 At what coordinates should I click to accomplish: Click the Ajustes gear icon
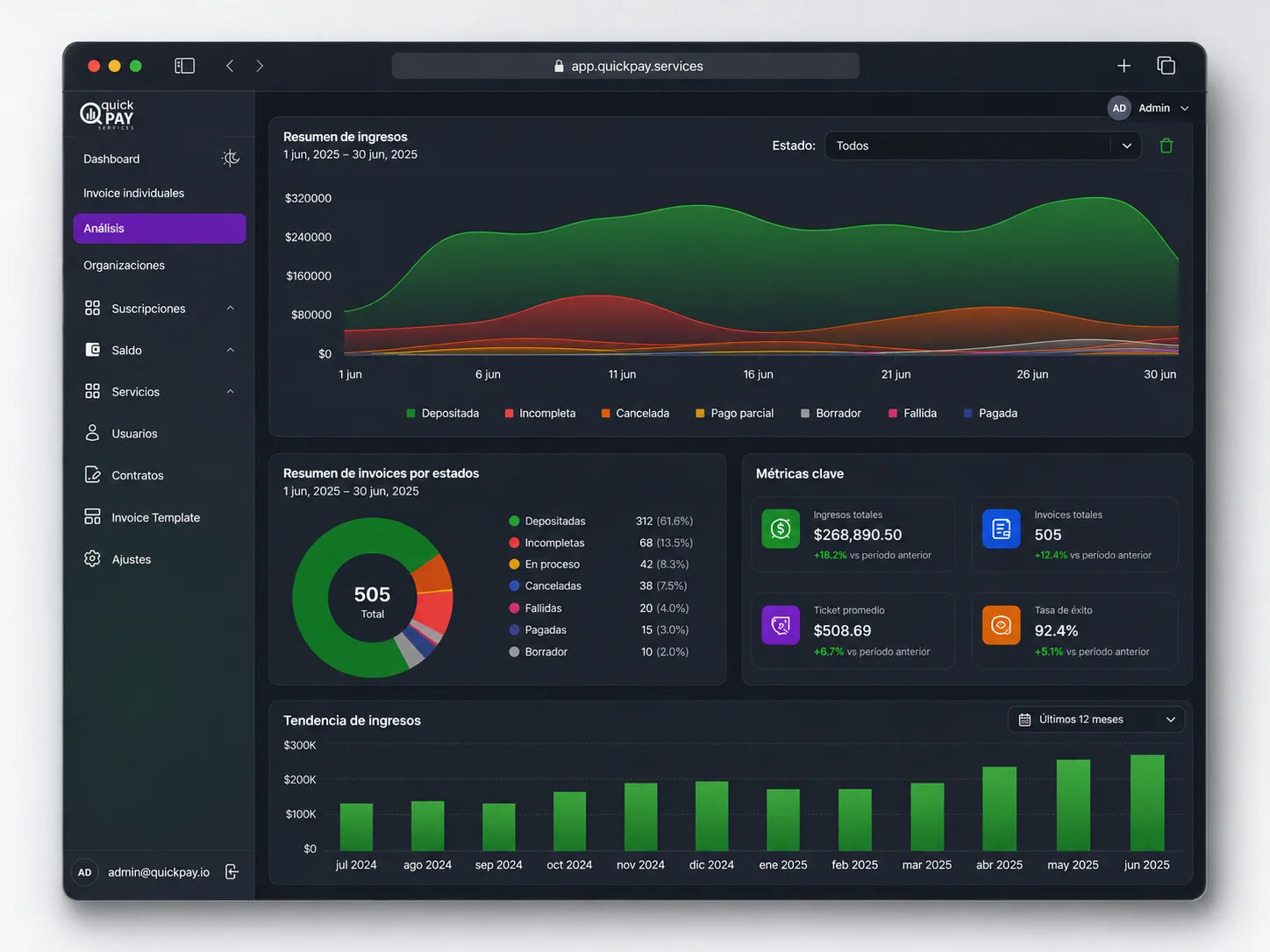(x=92, y=558)
